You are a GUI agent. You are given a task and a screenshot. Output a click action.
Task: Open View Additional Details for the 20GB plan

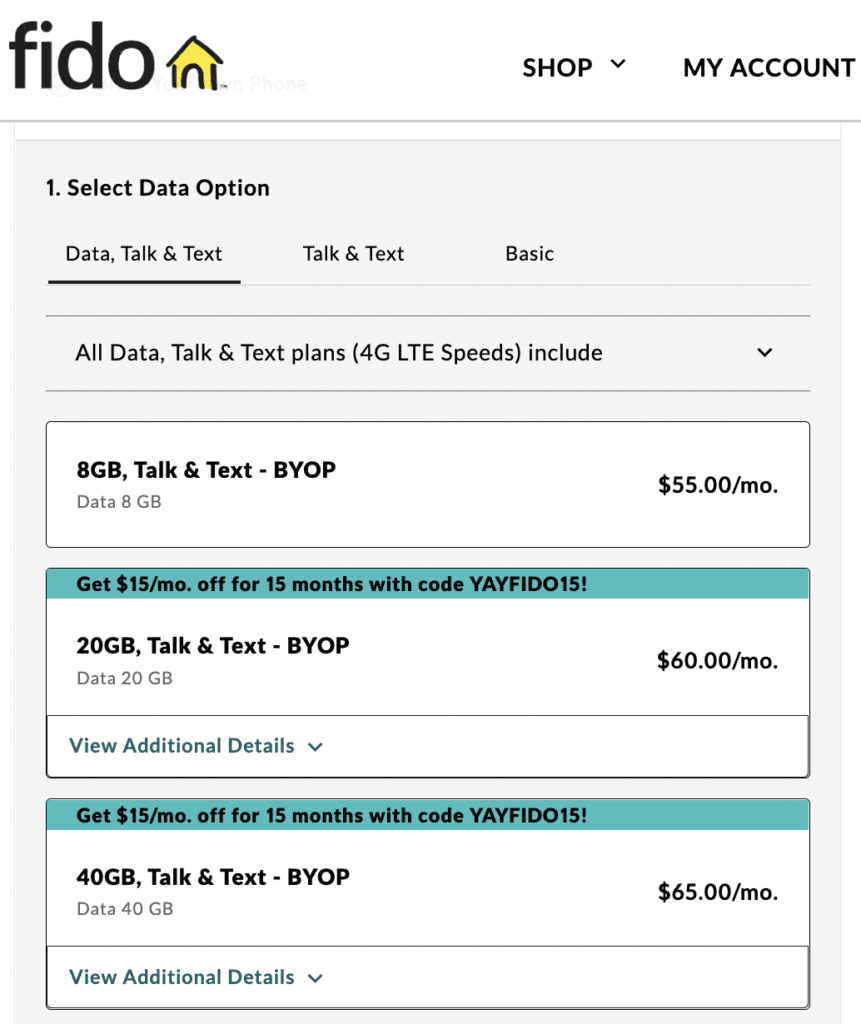(x=182, y=746)
